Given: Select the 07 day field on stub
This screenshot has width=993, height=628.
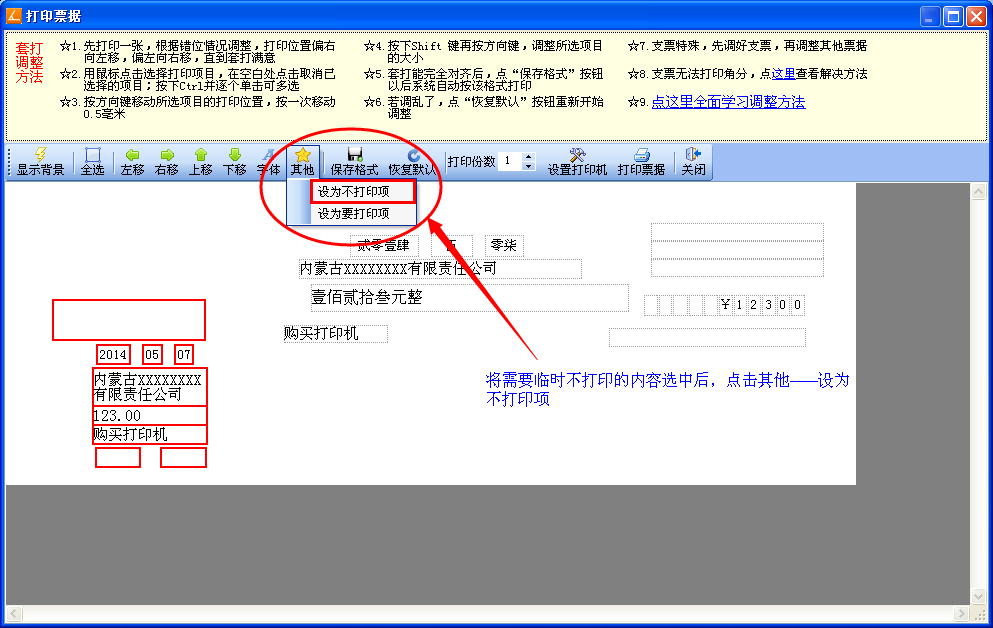Looking at the screenshot, I should point(184,355).
